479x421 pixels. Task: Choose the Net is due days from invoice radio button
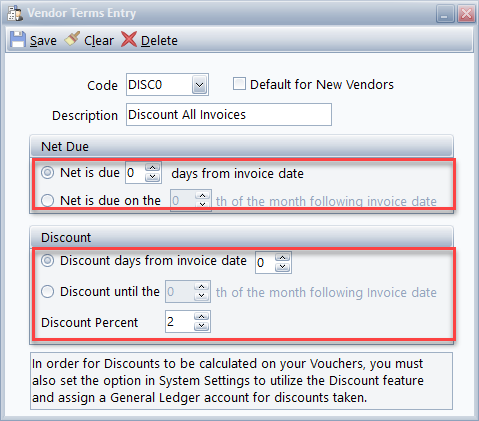[x=47, y=172]
